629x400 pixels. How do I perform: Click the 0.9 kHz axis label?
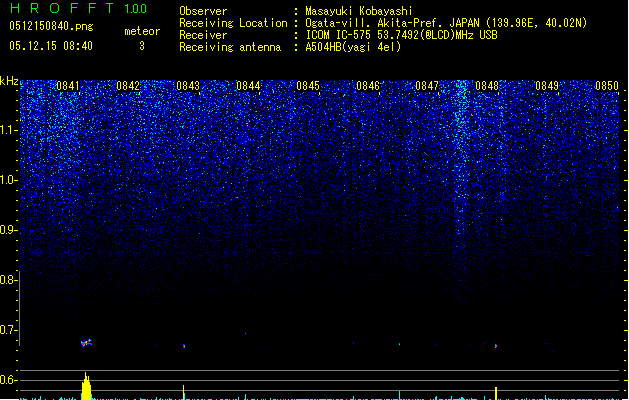pyautogui.click(x=9, y=230)
